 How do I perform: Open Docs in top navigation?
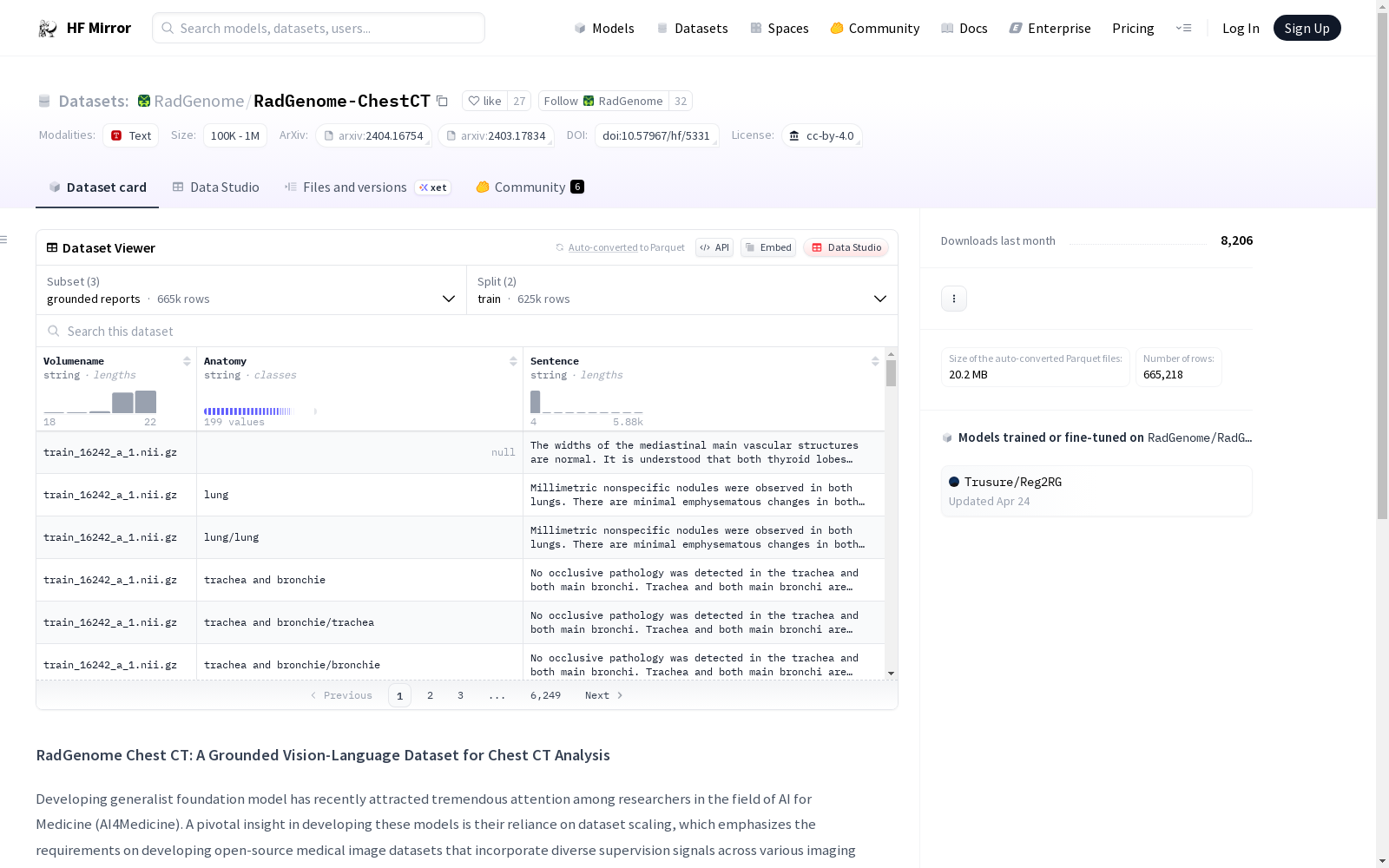pyautogui.click(x=964, y=28)
